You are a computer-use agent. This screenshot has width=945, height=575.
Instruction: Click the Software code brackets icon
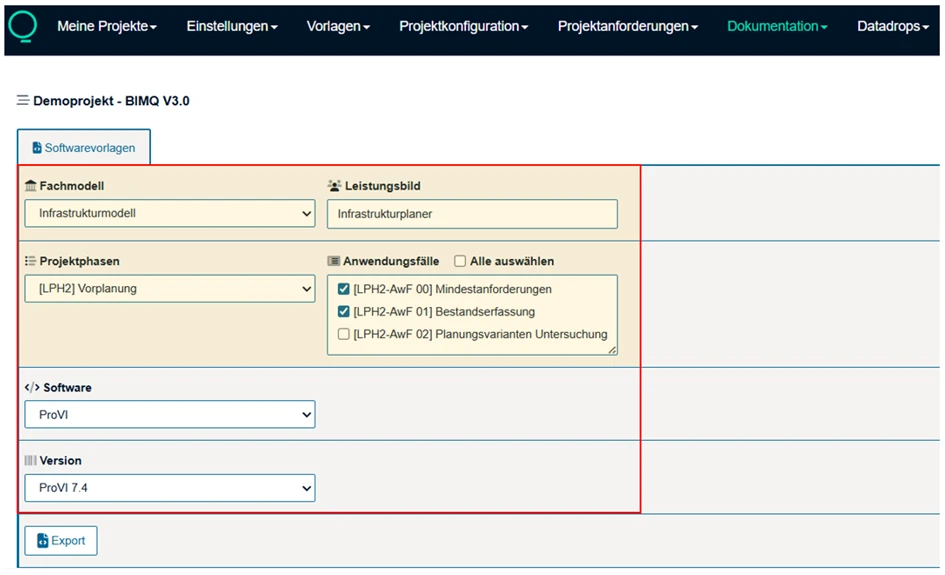coord(32,387)
